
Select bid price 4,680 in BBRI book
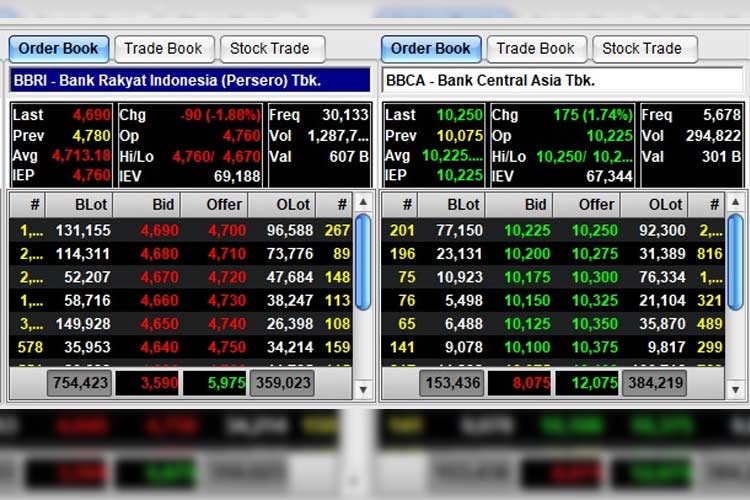point(159,254)
